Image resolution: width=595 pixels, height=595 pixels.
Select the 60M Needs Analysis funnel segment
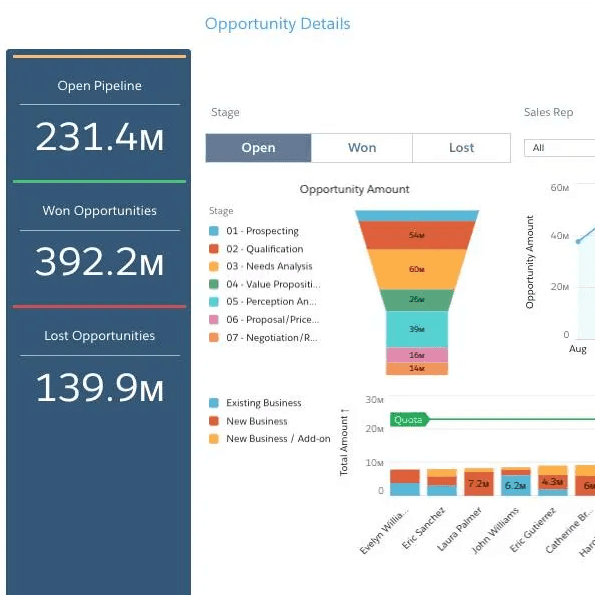pos(417,269)
